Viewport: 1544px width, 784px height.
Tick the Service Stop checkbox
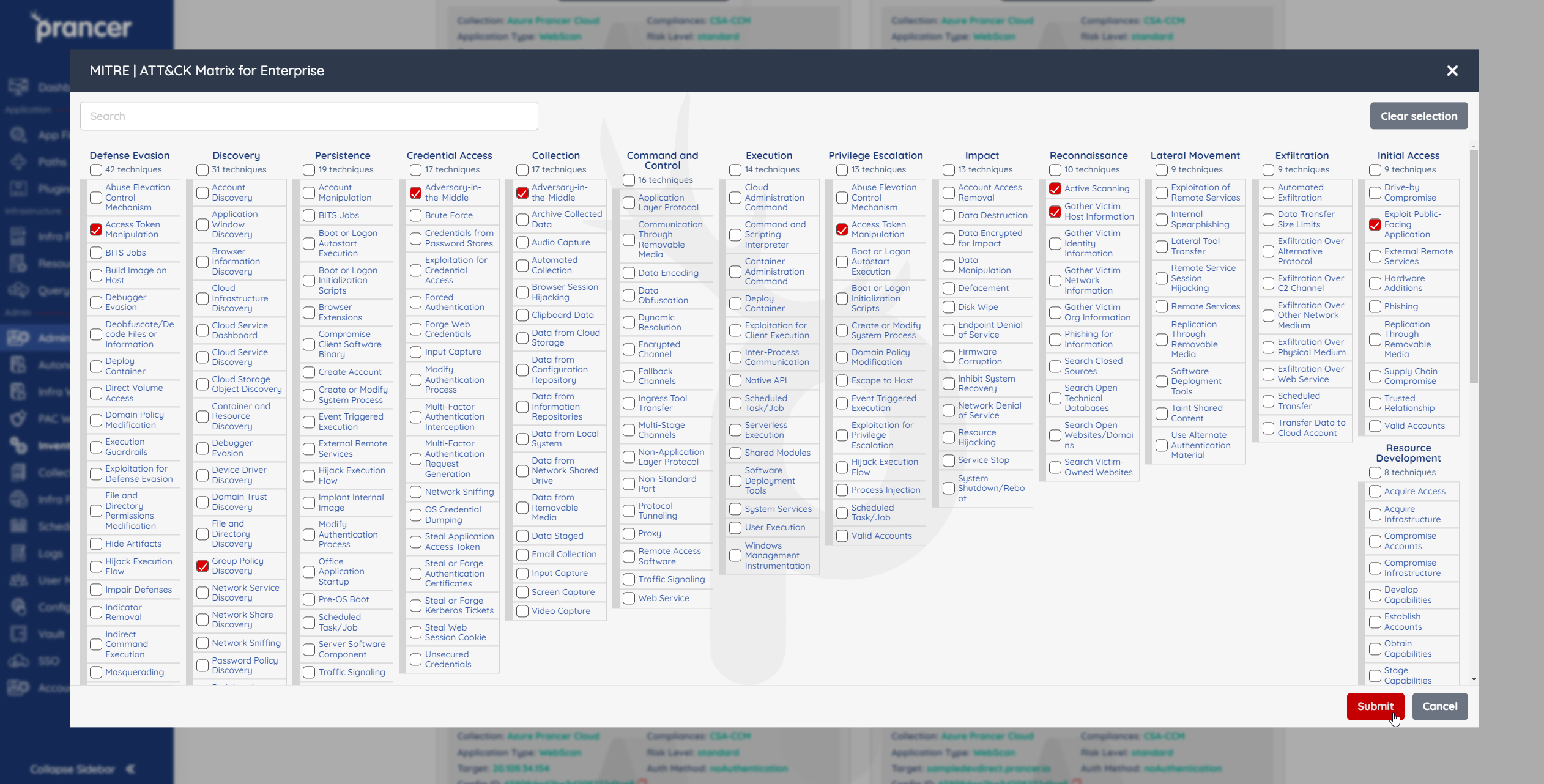(949, 460)
